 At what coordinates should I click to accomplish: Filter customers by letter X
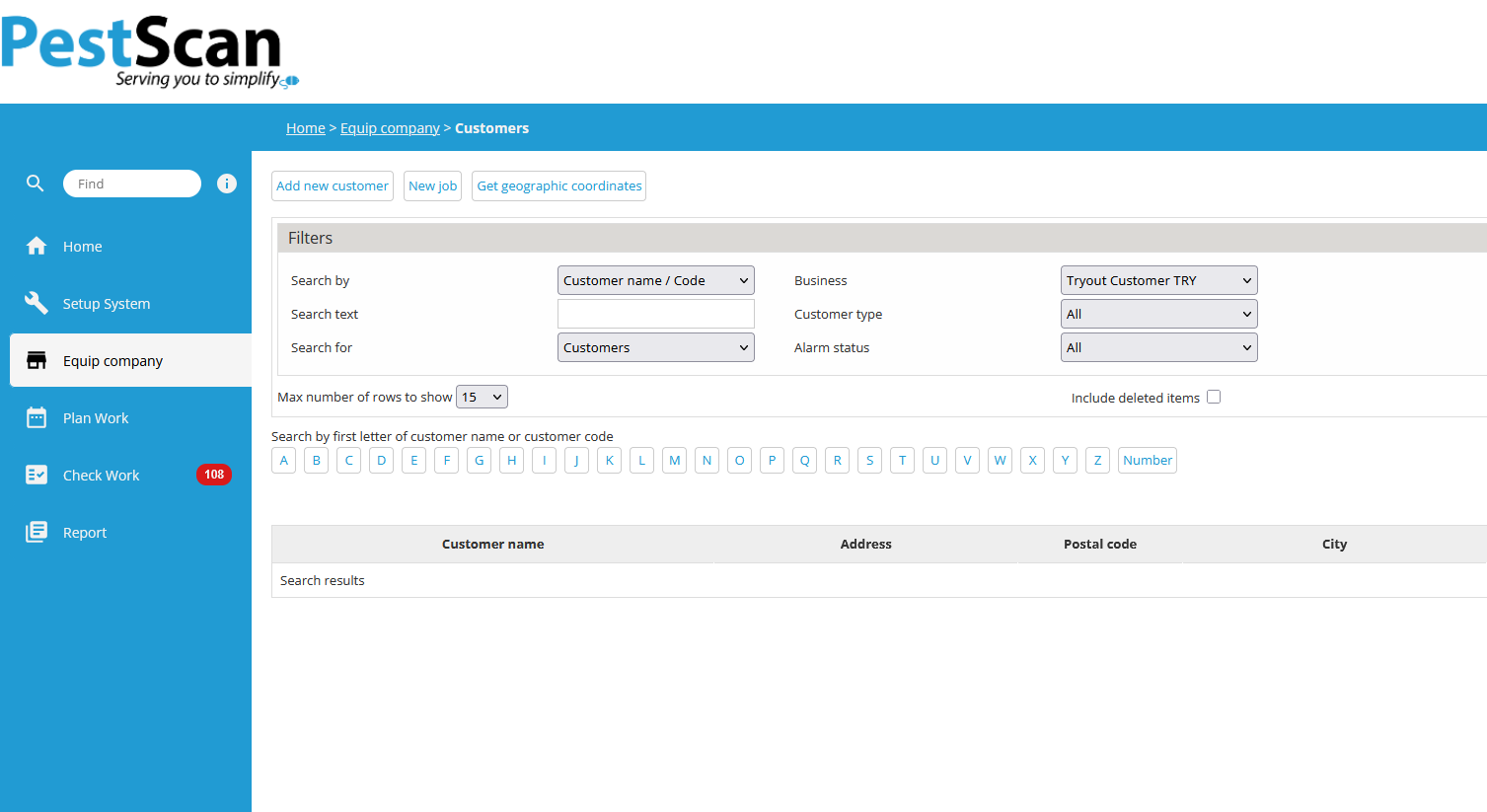pyautogui.click(x=1033, y=460)
